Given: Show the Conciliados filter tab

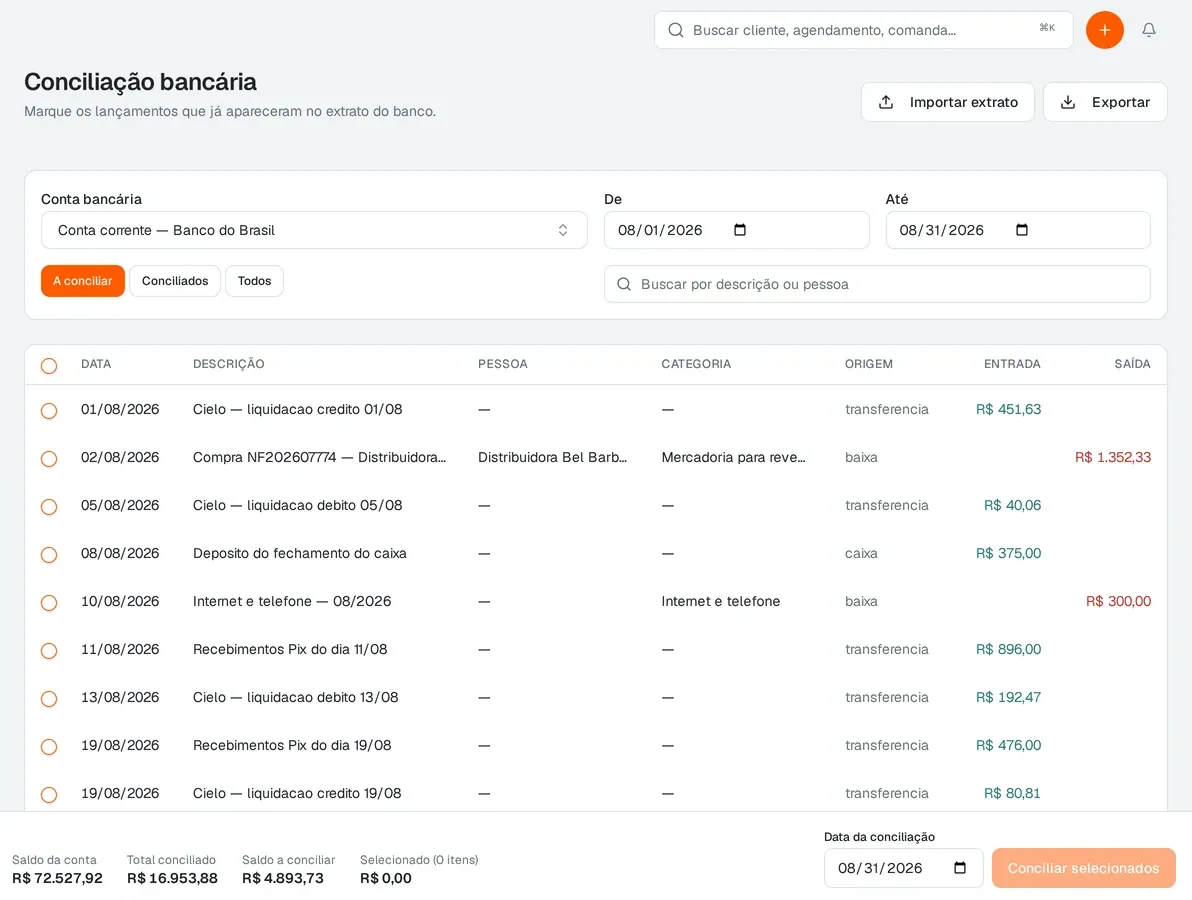Looking at the screenshot, I should (x=175, y=281).
